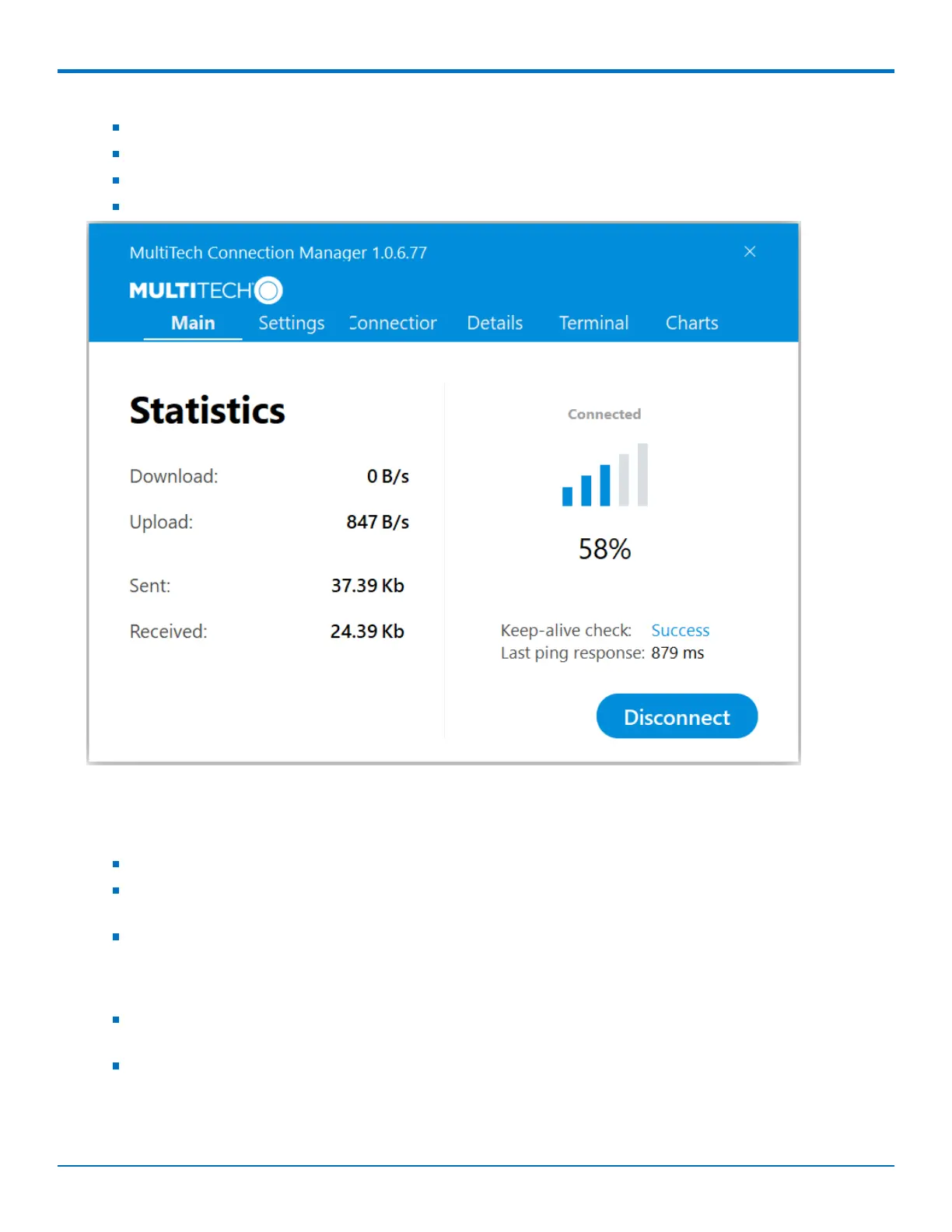Click the Statistics heading
952x1232 pixels.
208,411
